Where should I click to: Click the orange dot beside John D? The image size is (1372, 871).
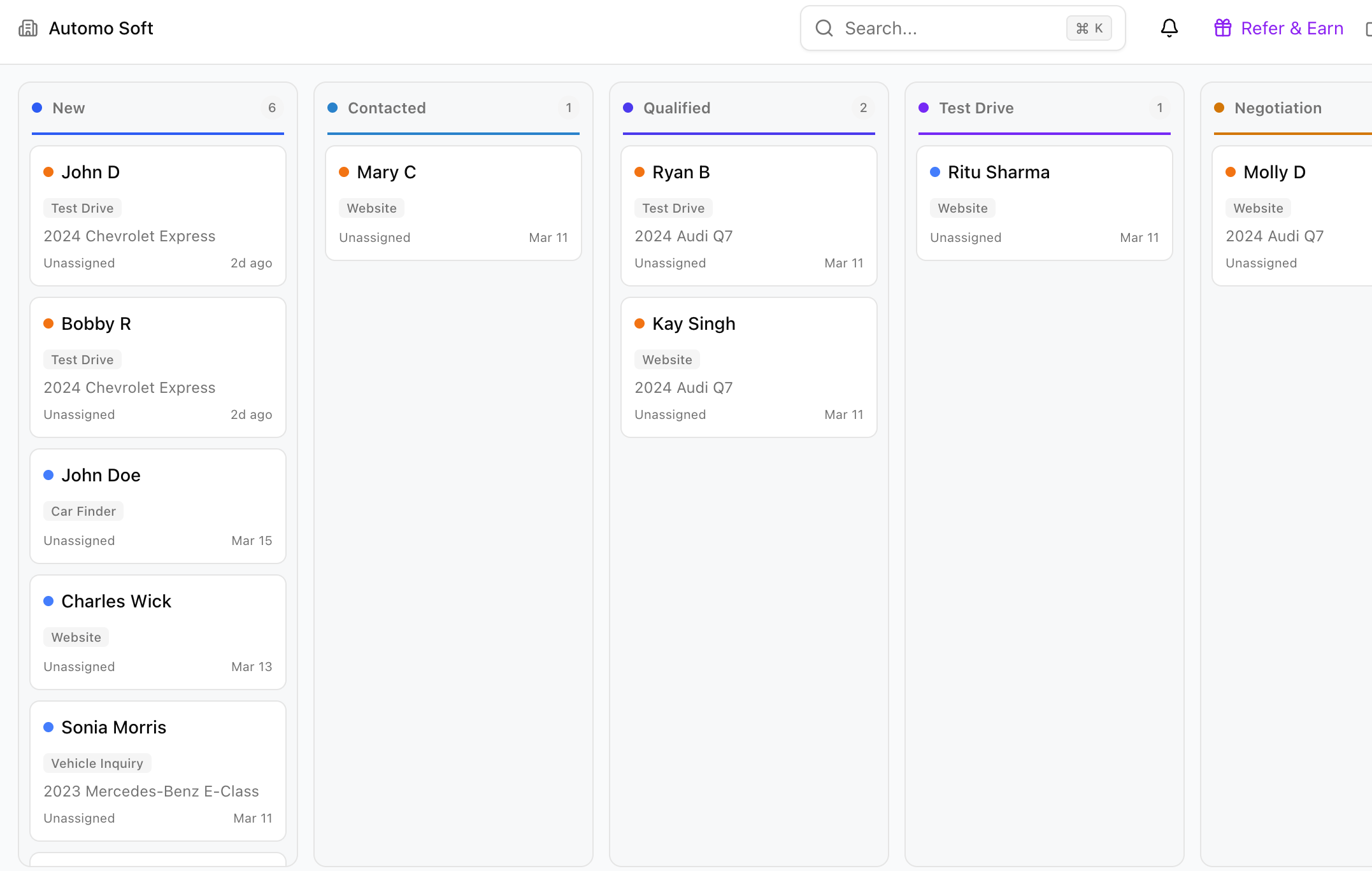[48, 172]
